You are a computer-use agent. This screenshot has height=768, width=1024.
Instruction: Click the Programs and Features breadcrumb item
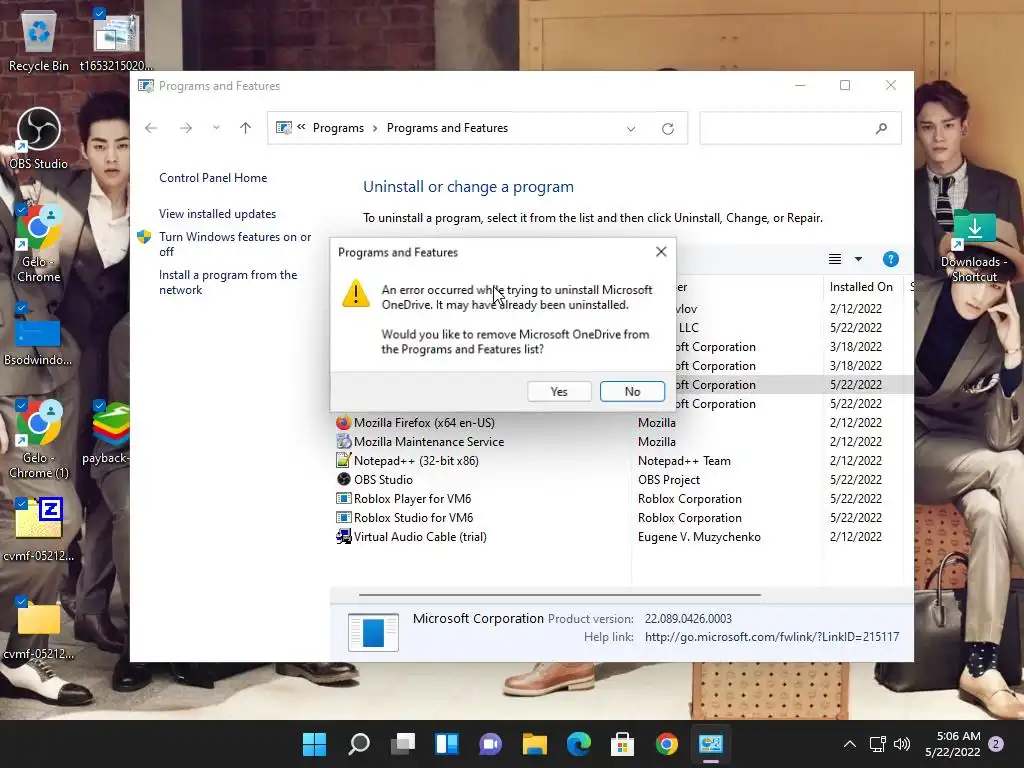click(x=447, y=128)
